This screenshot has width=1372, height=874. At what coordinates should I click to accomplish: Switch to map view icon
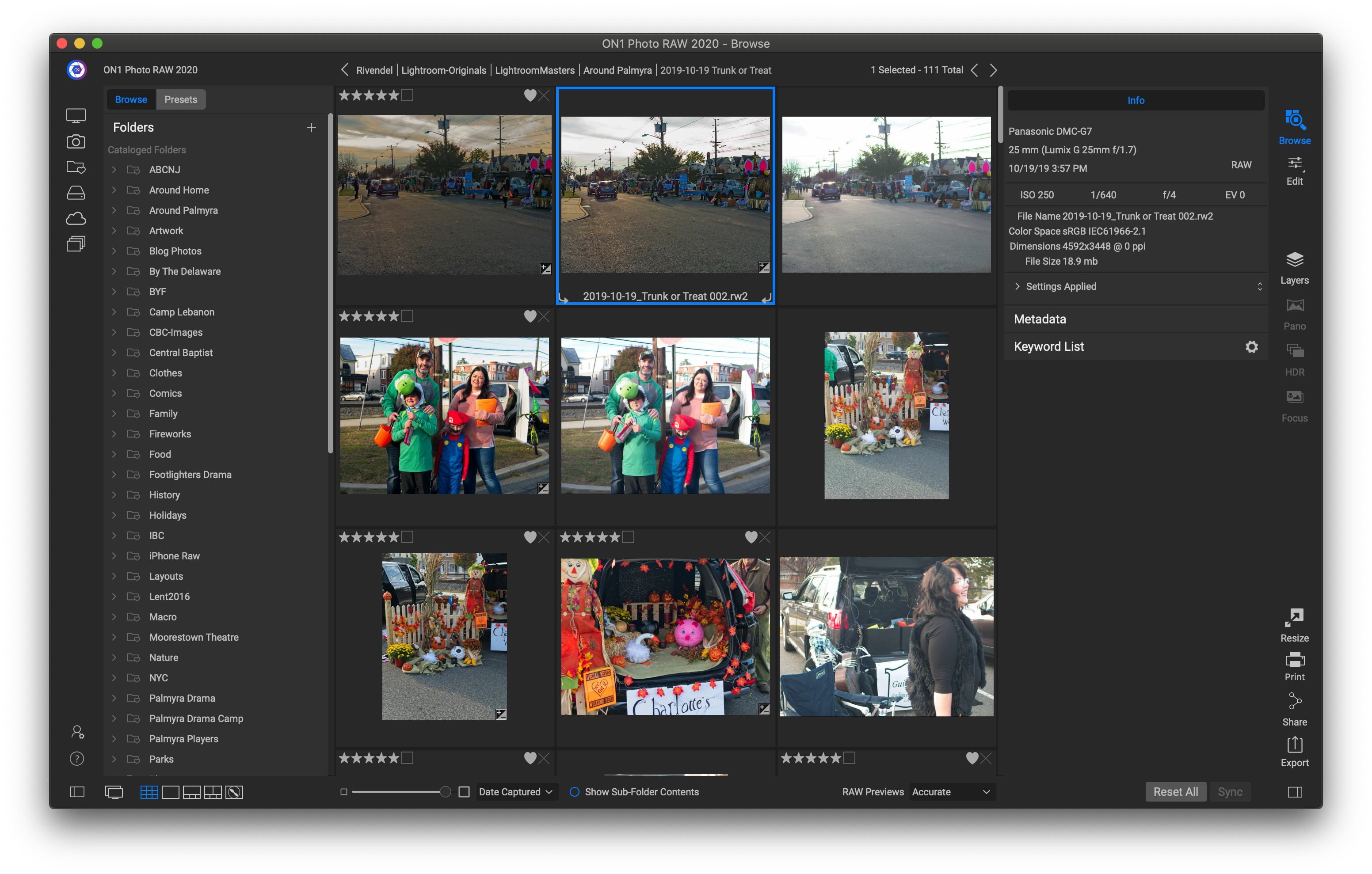(x=234, y=792)
